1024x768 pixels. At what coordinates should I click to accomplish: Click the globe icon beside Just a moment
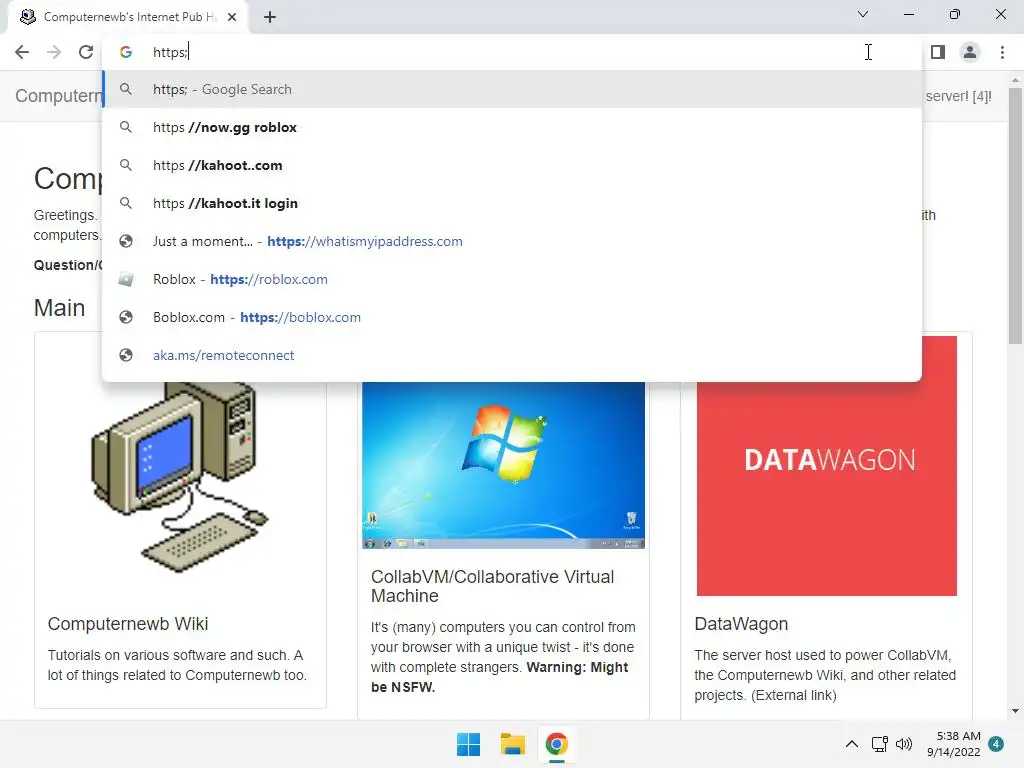(126, 242)
